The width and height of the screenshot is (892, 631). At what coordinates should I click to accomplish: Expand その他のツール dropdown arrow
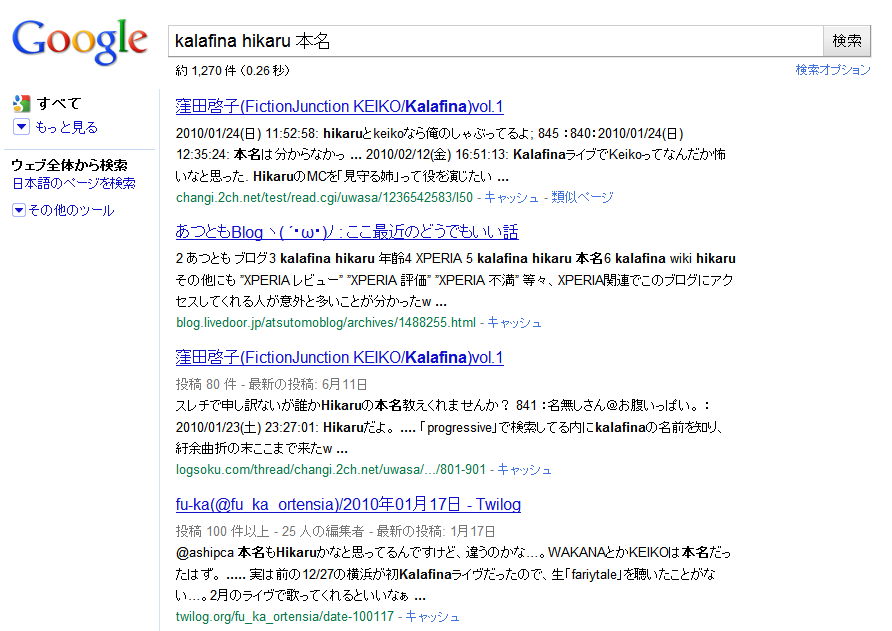tap(19, 211)
